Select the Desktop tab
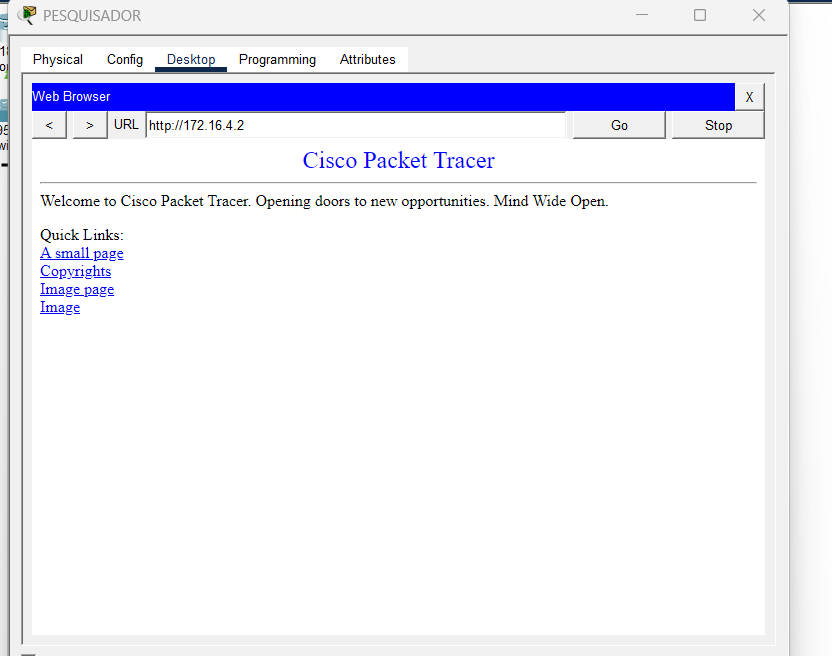 tap(191, 59)
